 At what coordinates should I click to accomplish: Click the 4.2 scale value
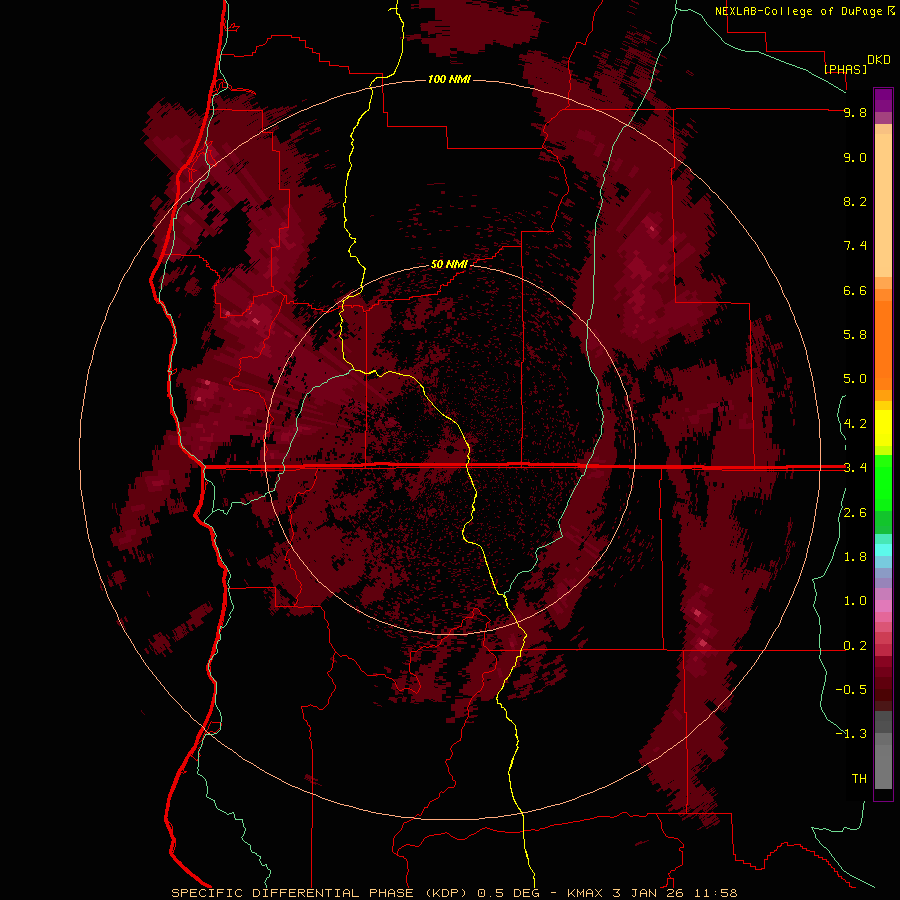(x=855, y=424)
